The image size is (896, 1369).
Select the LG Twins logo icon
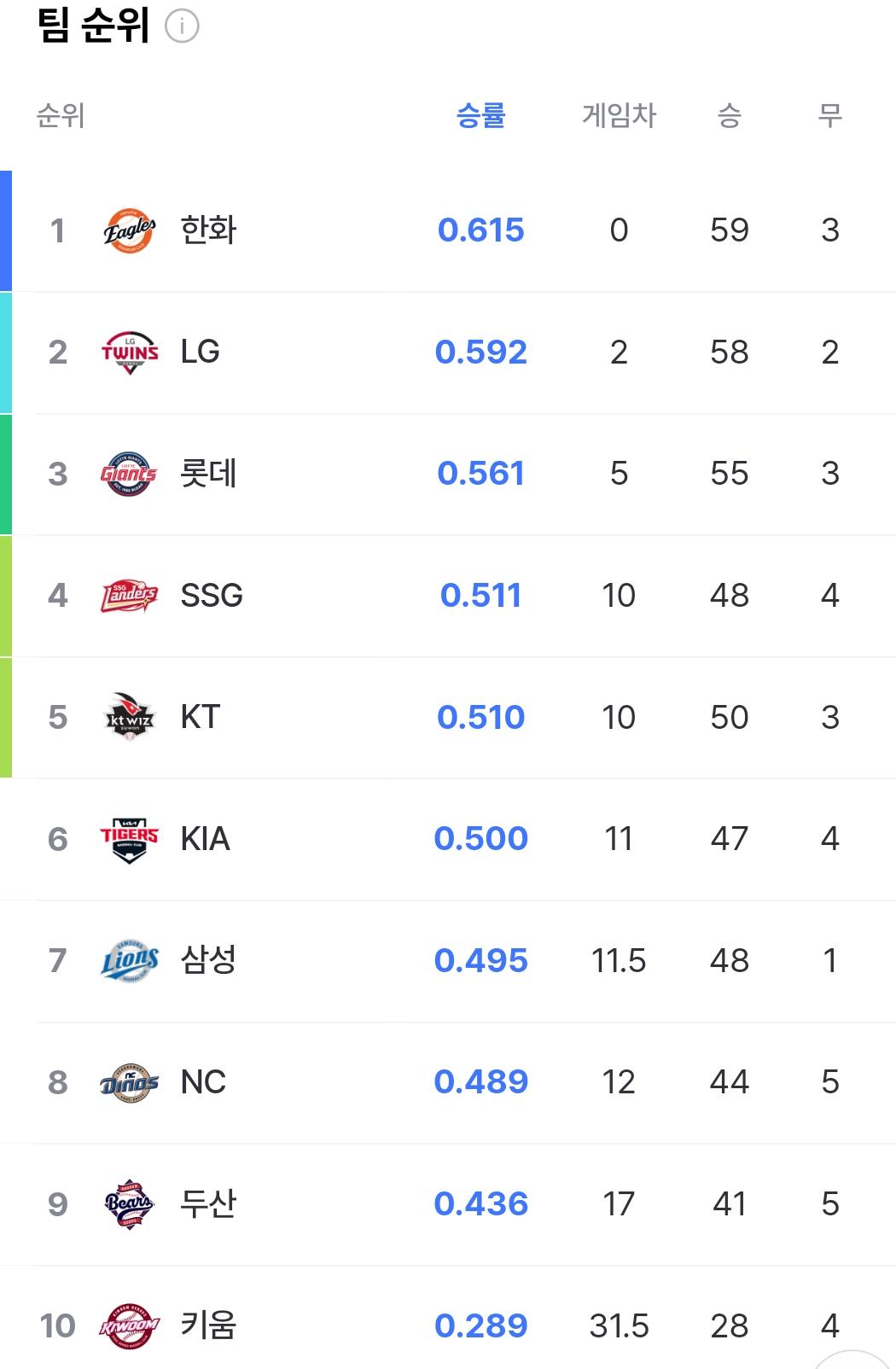130,352
